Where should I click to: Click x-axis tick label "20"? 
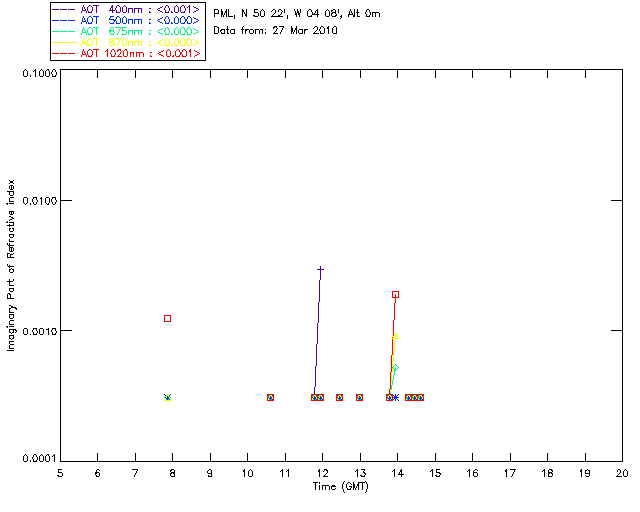point(622,473)
